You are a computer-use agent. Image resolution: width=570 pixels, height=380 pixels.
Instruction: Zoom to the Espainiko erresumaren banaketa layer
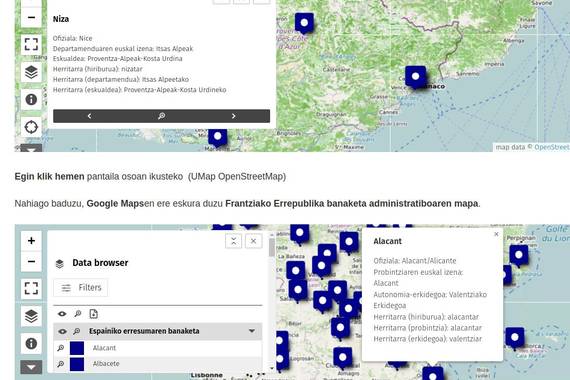pos(76,331)
